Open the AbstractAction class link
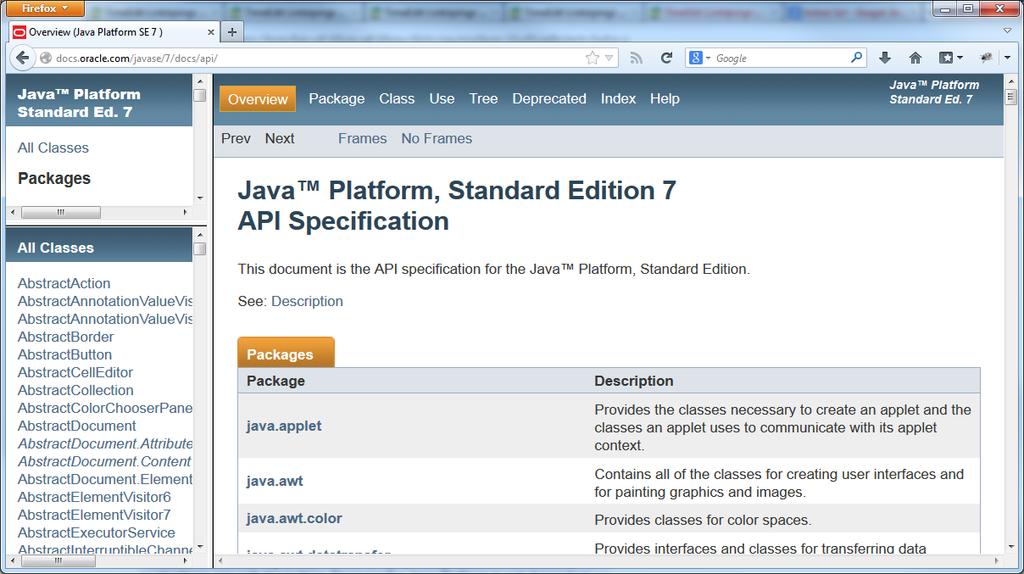The width and height of the screenshot is (1024, 574). click(x=64, y=283)
